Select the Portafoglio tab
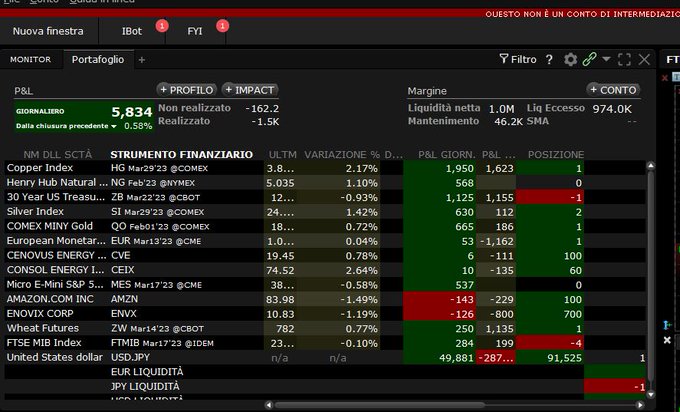Viewport: 680px width, 412px height. tap(98, 59)
